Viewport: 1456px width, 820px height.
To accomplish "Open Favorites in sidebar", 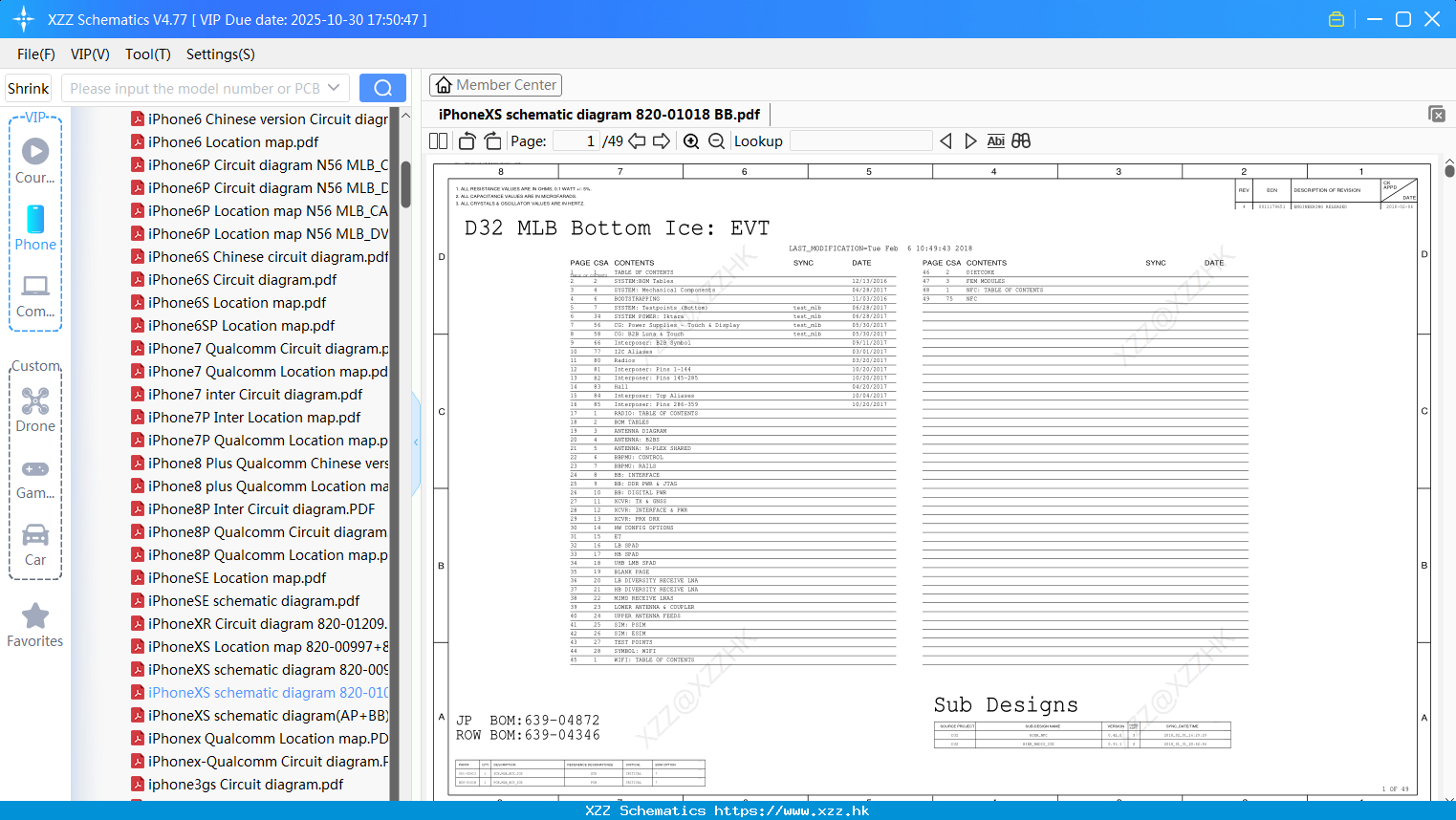I will tap(35, 626).
